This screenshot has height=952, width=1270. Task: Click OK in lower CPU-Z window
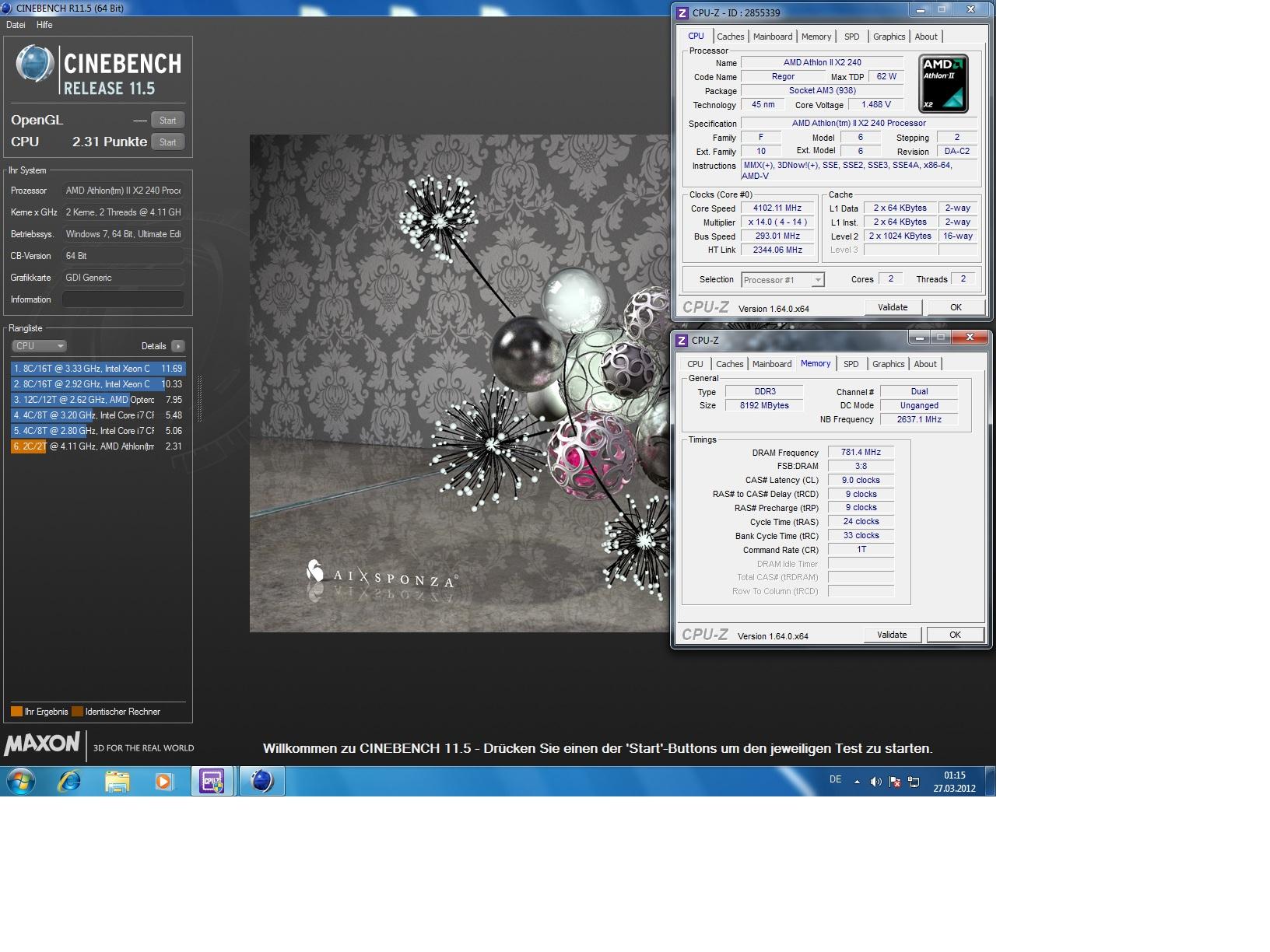point(955,635)
